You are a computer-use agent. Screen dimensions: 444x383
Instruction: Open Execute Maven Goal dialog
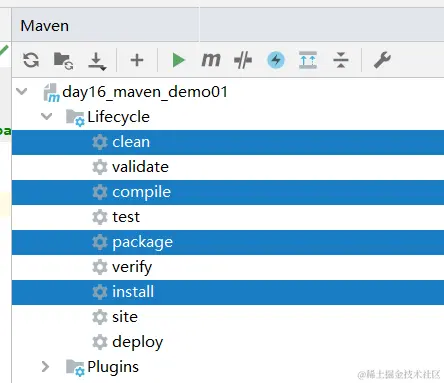[211, 60]
